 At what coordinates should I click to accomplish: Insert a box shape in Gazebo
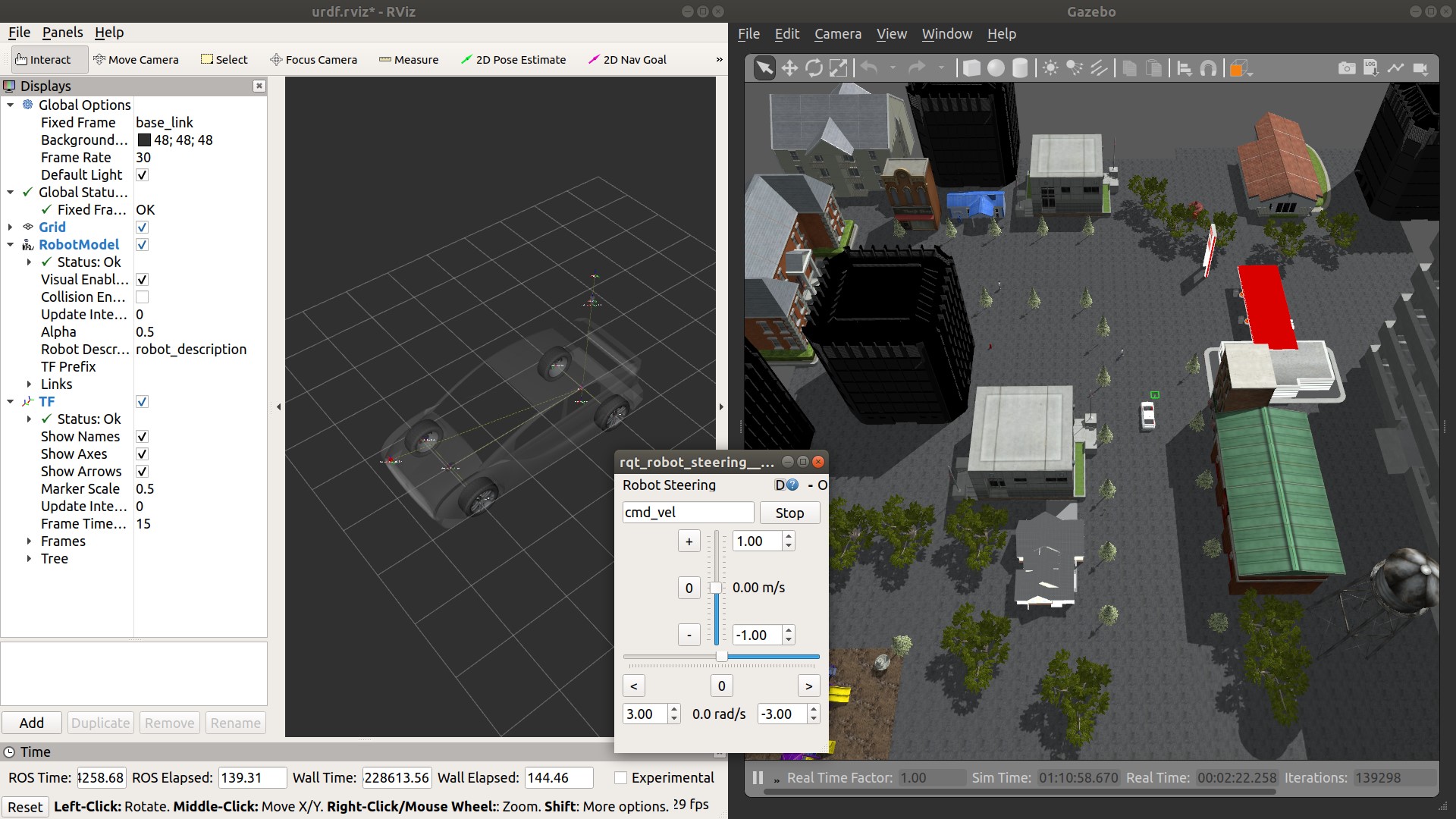click(x=971, y=68)
